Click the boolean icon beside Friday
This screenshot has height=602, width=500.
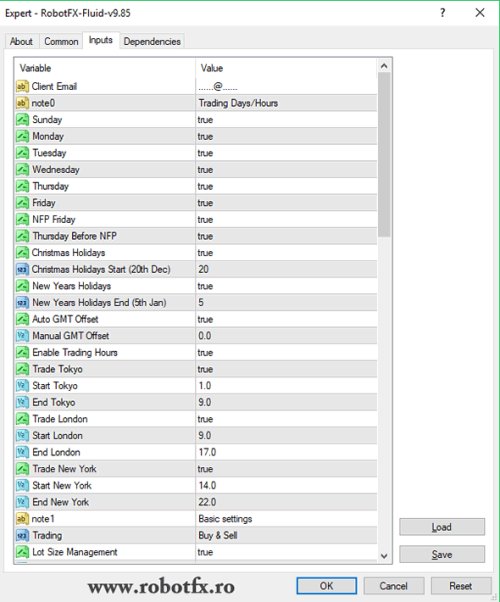point(22,203)
